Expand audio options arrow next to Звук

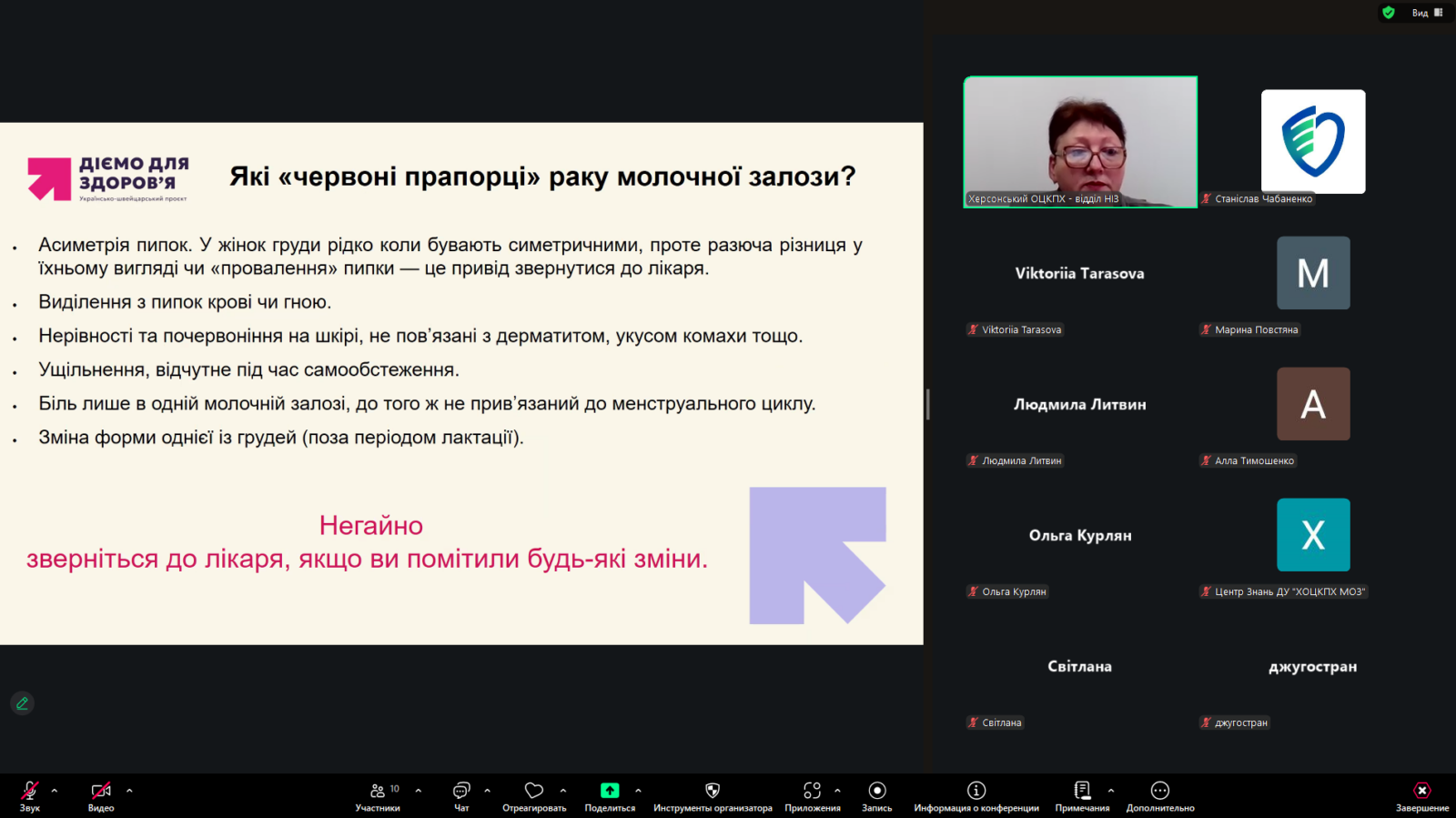tap(55, 790)
